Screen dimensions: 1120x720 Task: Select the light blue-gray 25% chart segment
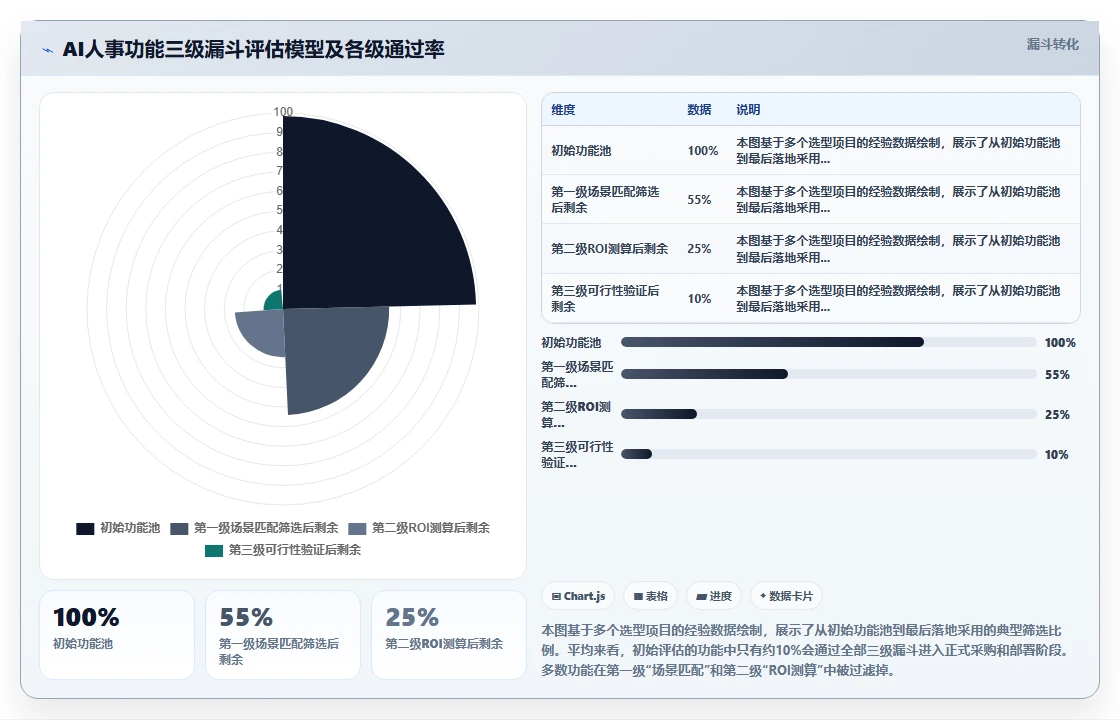tap(261, 332)
